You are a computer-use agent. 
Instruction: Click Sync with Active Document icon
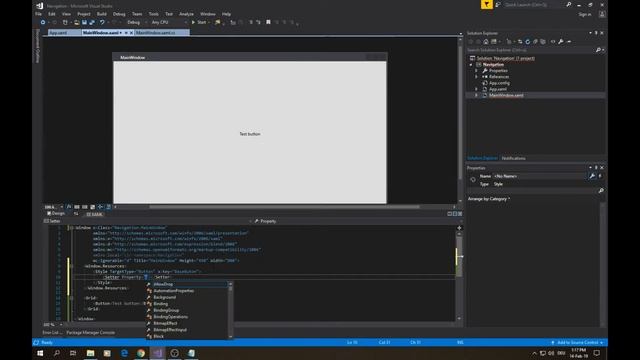(x=520, y=42)
